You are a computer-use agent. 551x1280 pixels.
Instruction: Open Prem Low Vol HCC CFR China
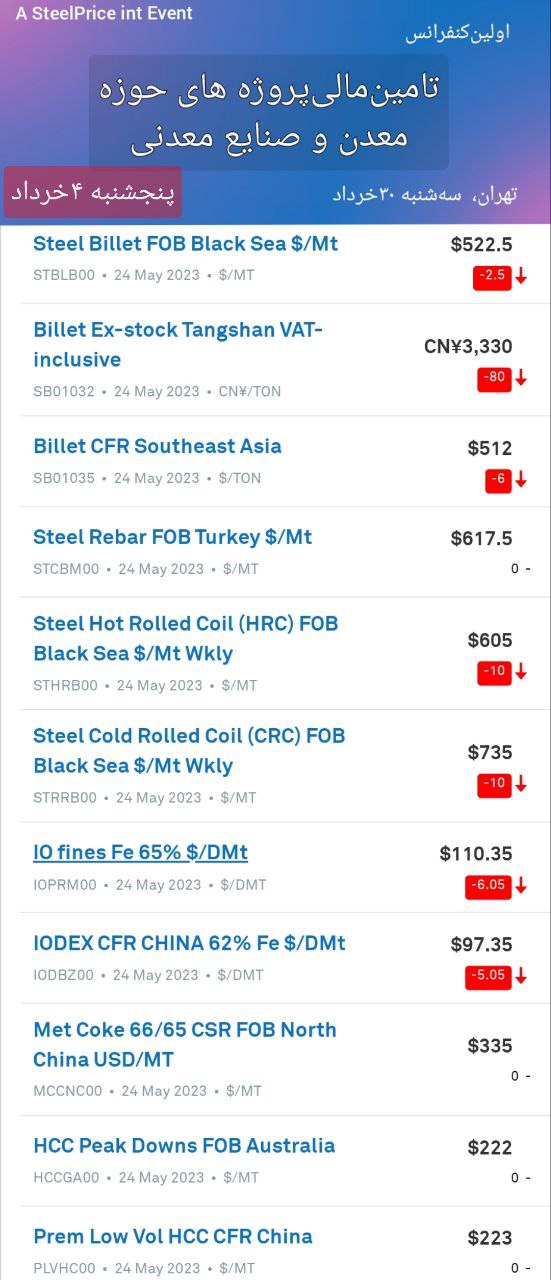click(x=173, y=1237)
